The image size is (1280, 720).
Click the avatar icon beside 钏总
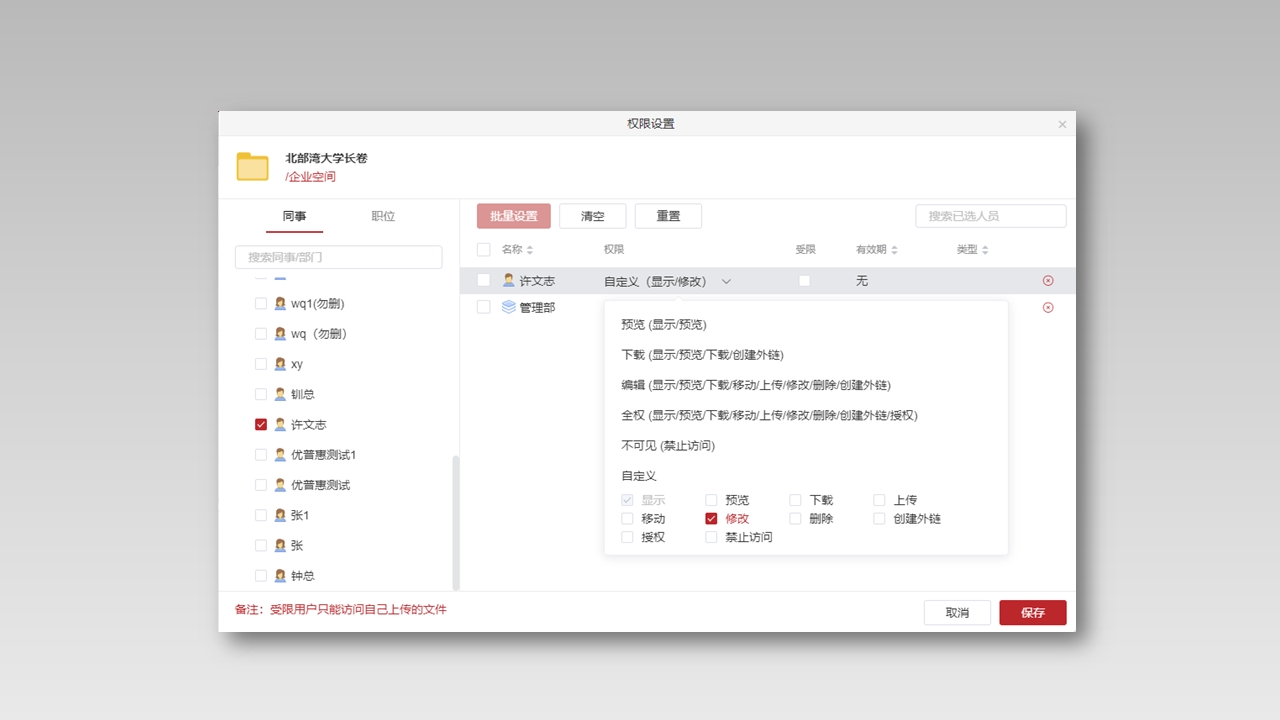click(x=279, y=394)
